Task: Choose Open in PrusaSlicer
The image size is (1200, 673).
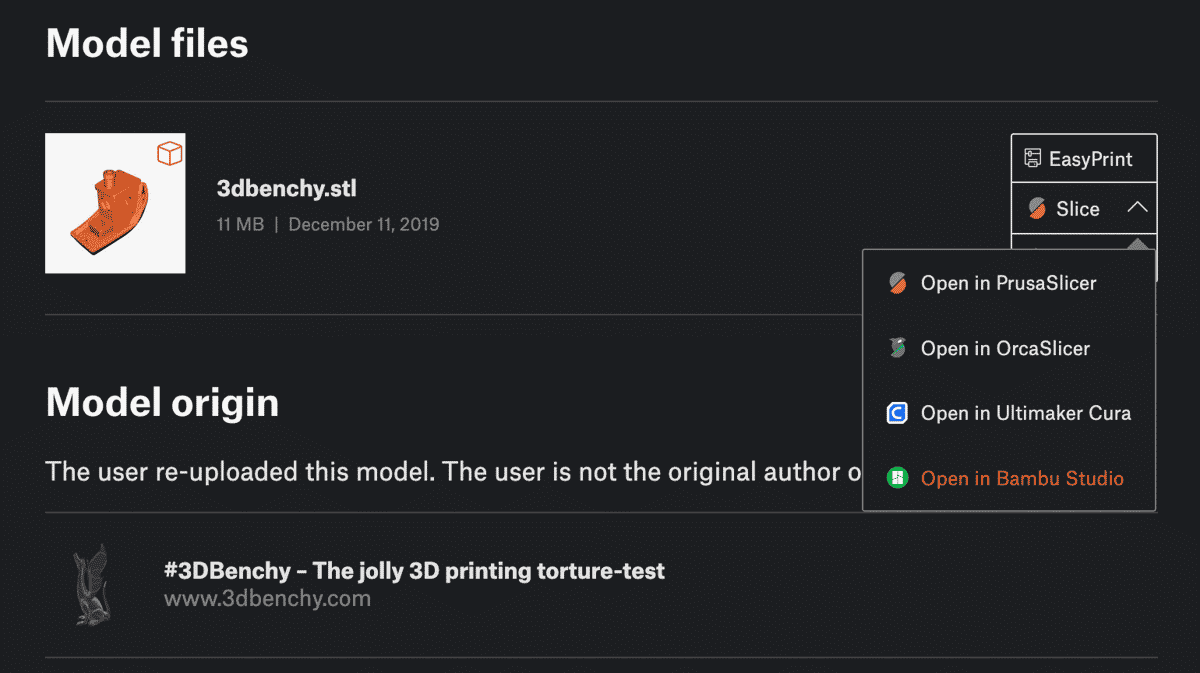Action: [1009, 283]
